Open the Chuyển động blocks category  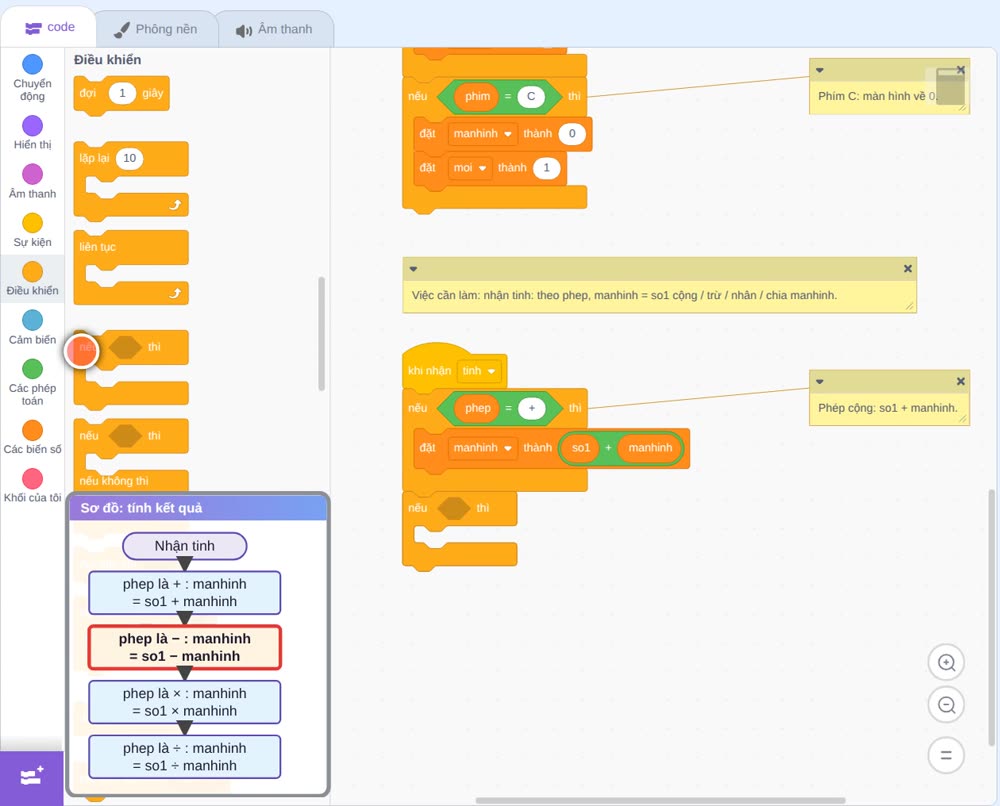pyautogui.click(x=33, y=78)
